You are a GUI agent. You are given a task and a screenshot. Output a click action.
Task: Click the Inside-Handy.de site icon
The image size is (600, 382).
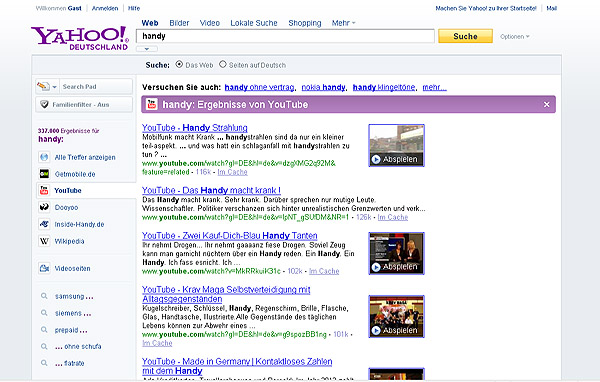44,224
